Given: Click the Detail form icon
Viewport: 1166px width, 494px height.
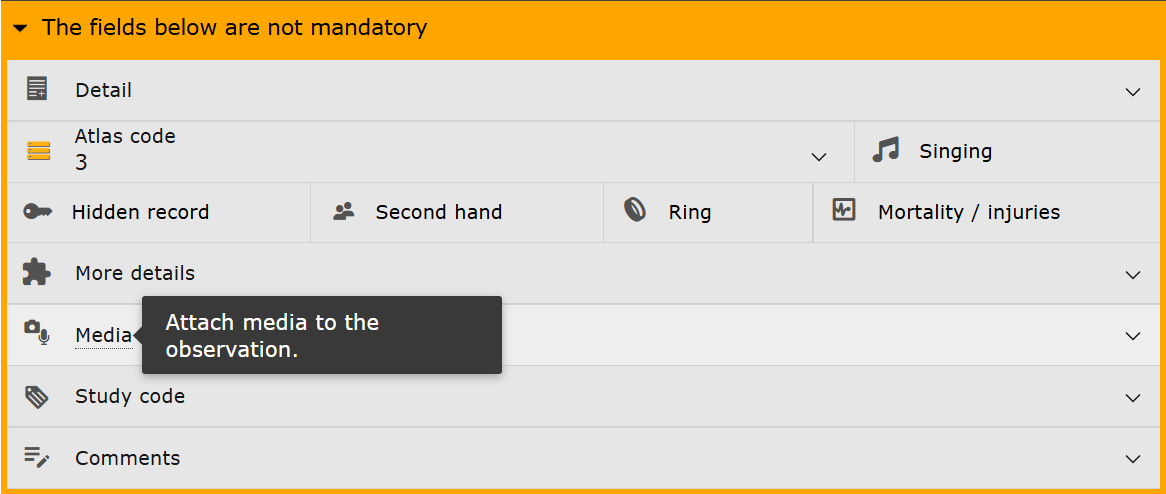Looking at the screenshot, I should tap(37, 89).
